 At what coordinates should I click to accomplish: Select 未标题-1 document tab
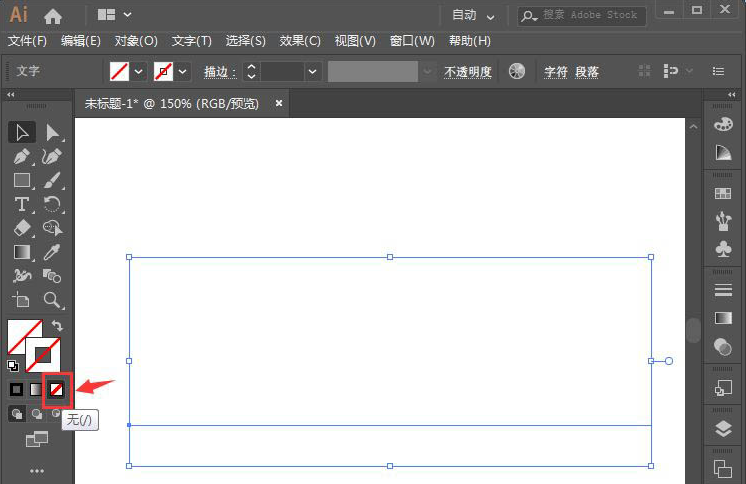(x=172, y=103)
